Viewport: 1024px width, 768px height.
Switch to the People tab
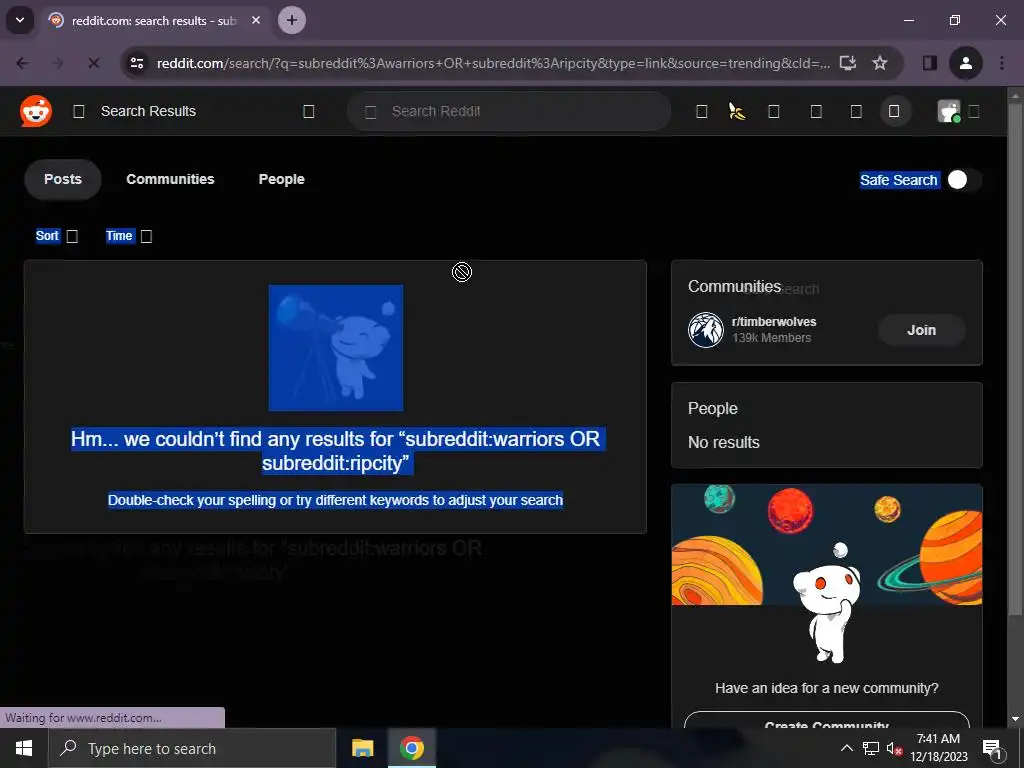tap(281, 179)
